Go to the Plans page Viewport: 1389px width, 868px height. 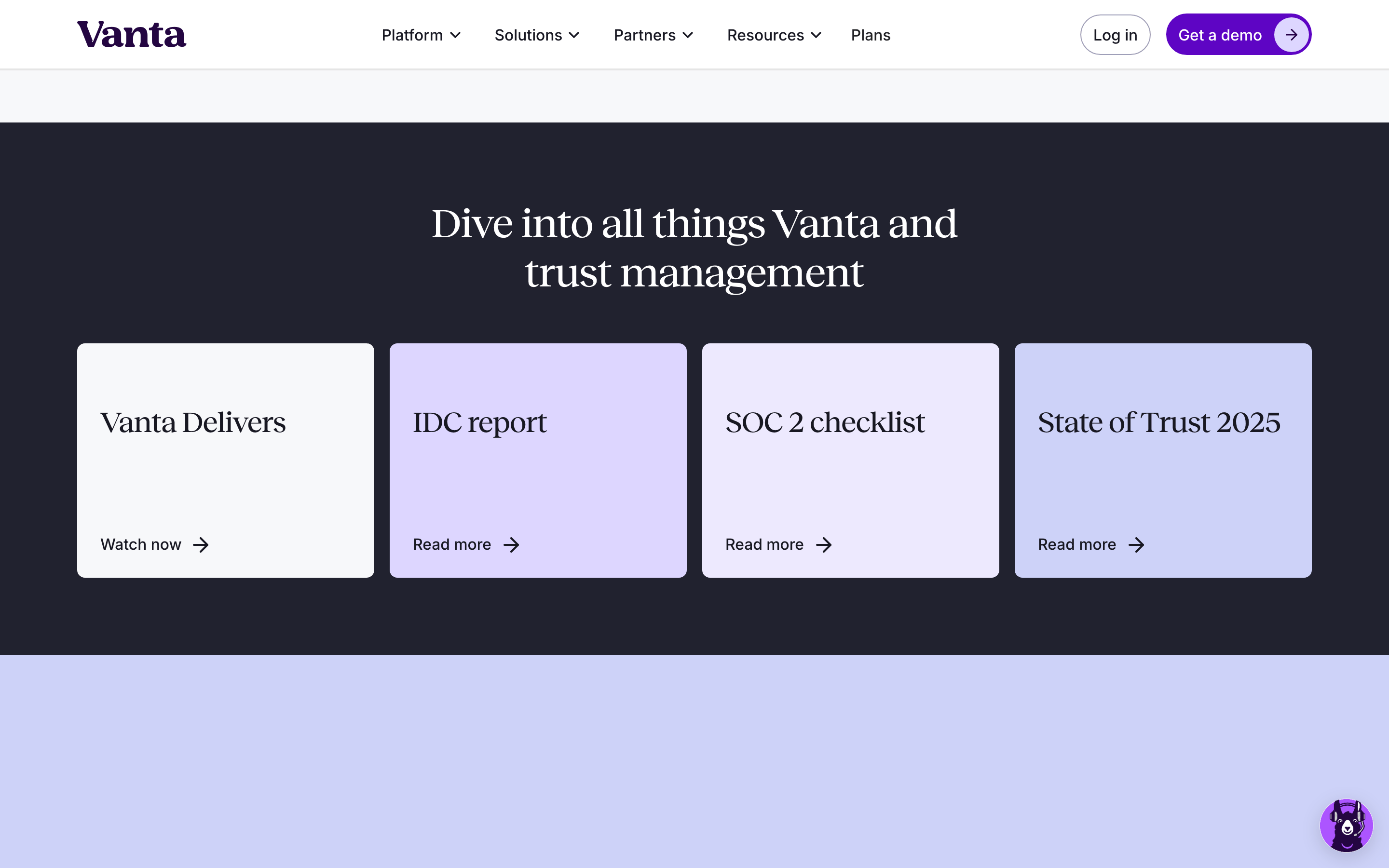click(x=870, y=35)
